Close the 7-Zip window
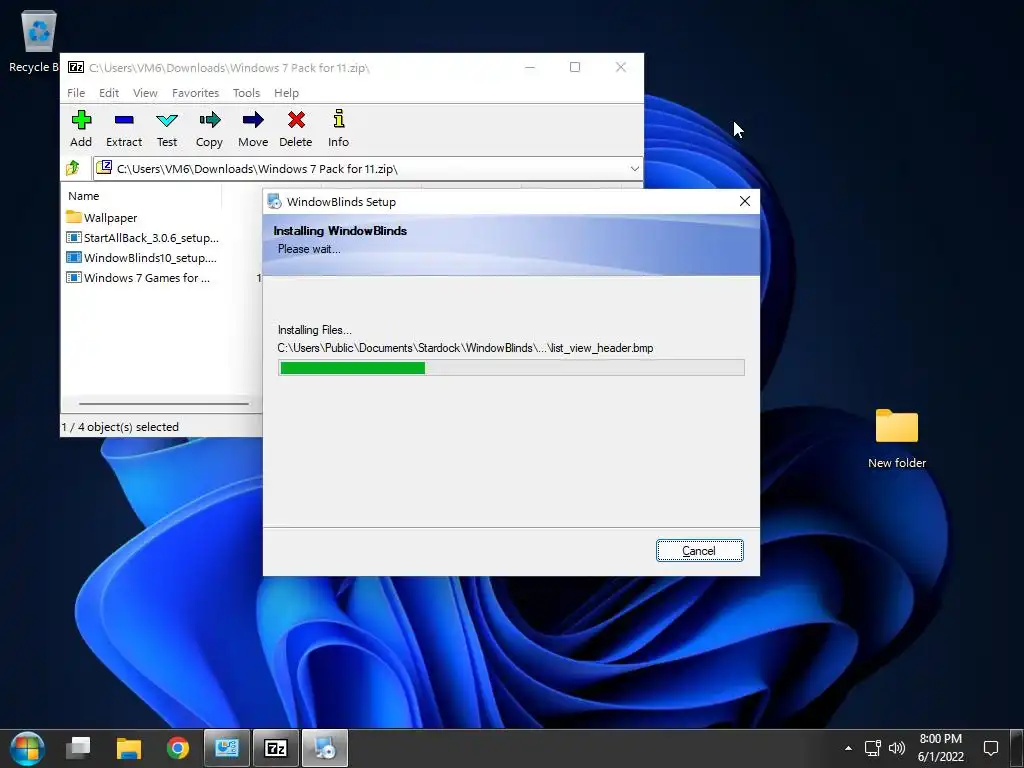Image resolution: width=1024 pixels, height=768 pixels. click(621, 67)
